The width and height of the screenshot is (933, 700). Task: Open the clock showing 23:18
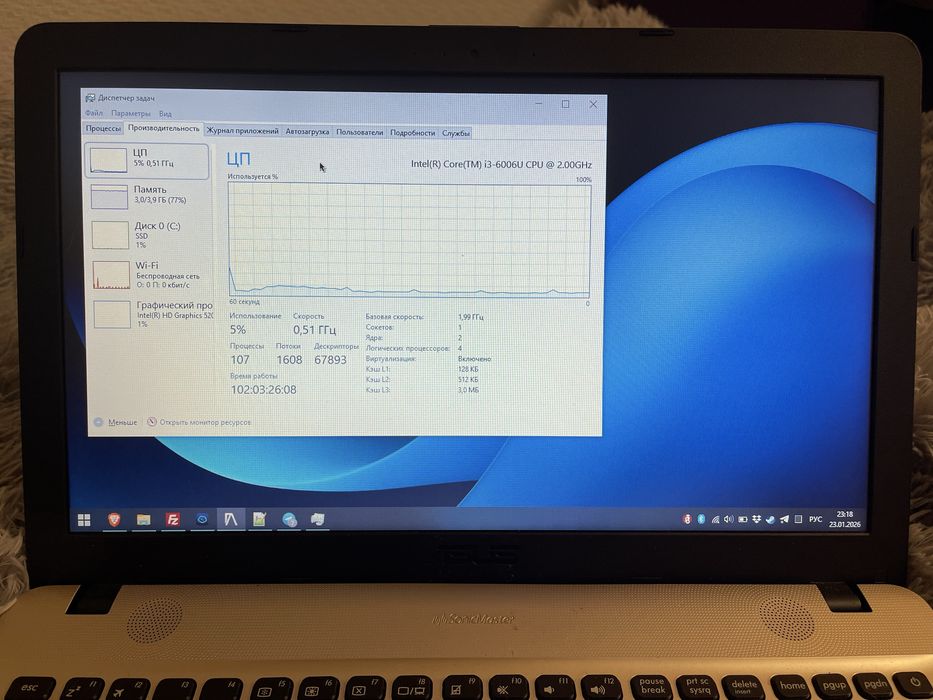coord(844,519)
